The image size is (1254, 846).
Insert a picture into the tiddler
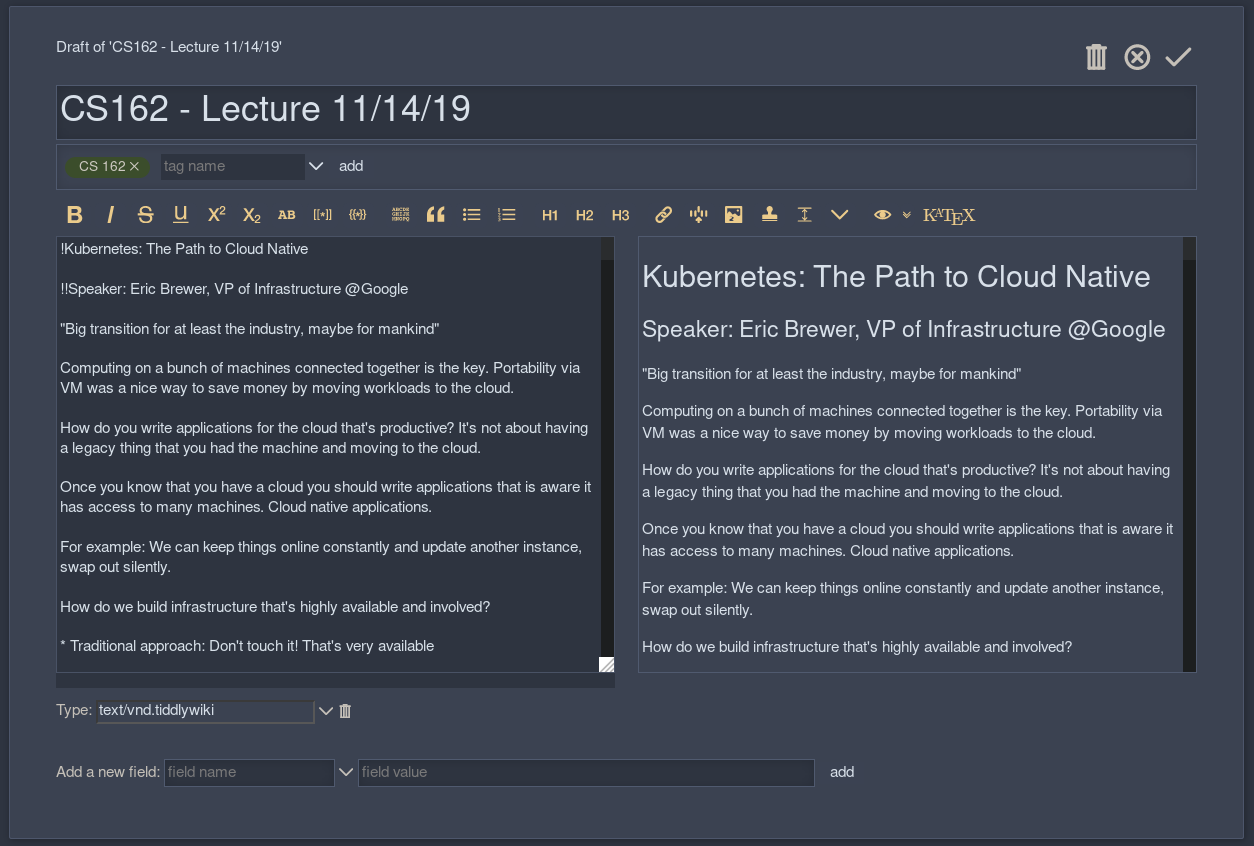[x=734, y=214]
